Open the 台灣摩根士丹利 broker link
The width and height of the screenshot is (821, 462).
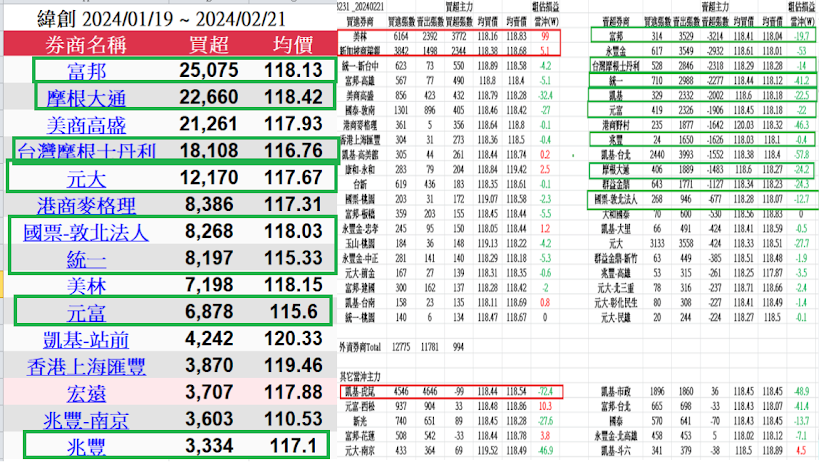point(86,151)
